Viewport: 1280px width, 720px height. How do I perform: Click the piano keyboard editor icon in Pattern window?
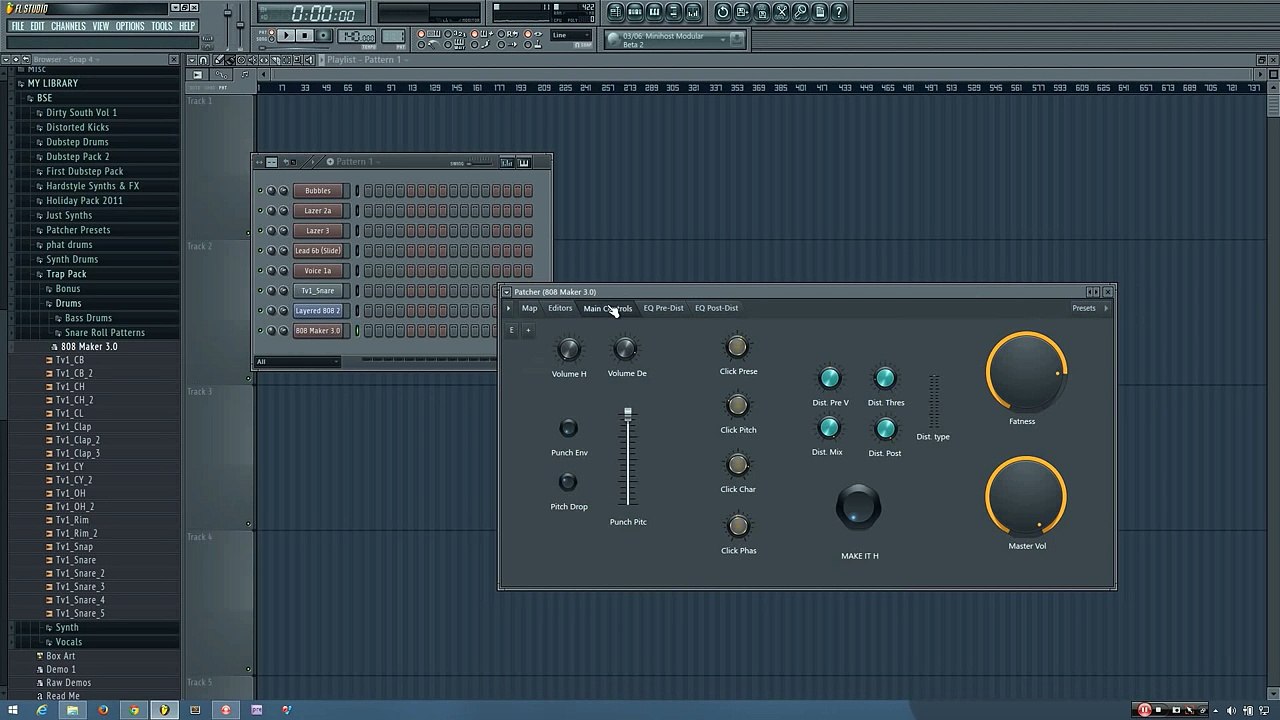[x=524, y=162]
